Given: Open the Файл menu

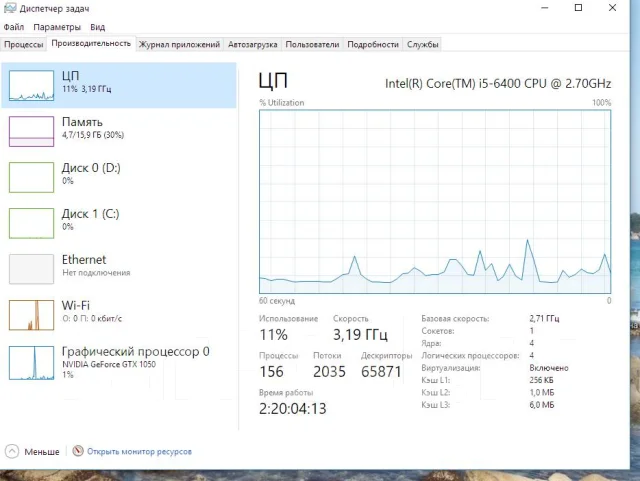Looking at the screenshot, I should tap(14, 27).
